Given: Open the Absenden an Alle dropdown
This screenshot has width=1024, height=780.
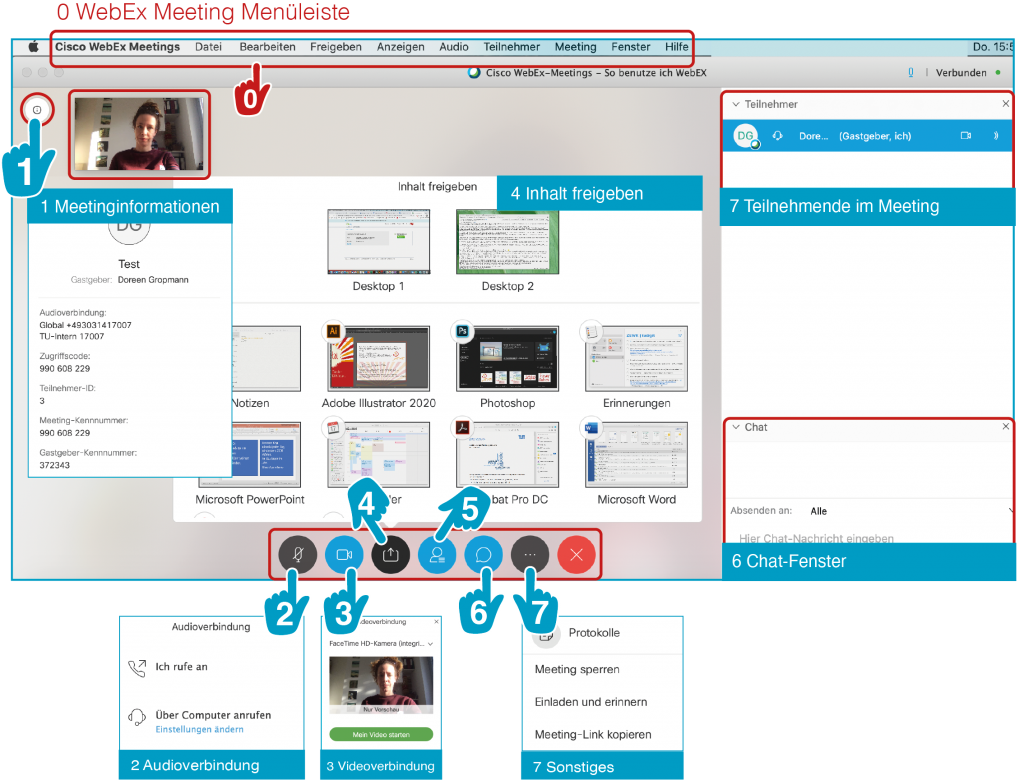Looking at the screenshot, I should tap(911, 511).
